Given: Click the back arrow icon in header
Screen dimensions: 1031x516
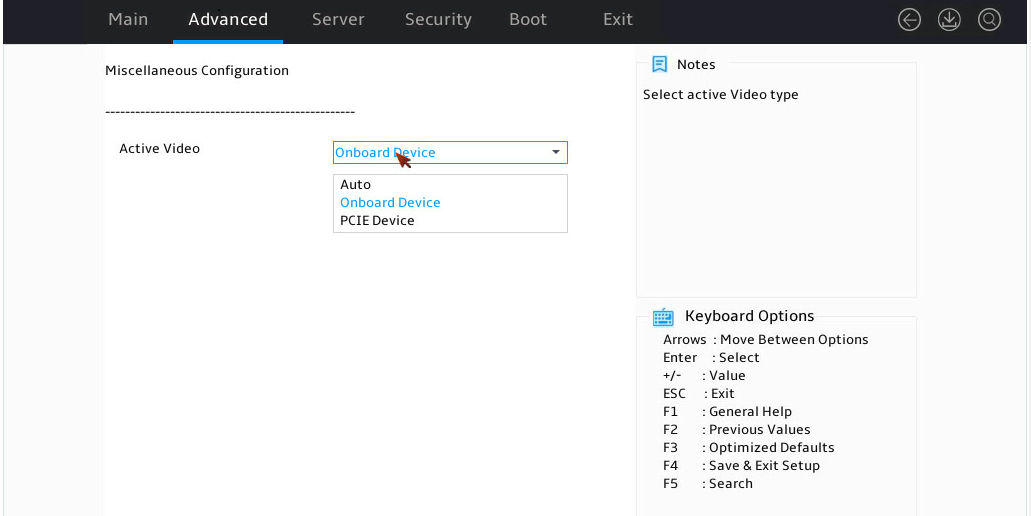Looking at the screenshot, I should (x=909, y=20).
